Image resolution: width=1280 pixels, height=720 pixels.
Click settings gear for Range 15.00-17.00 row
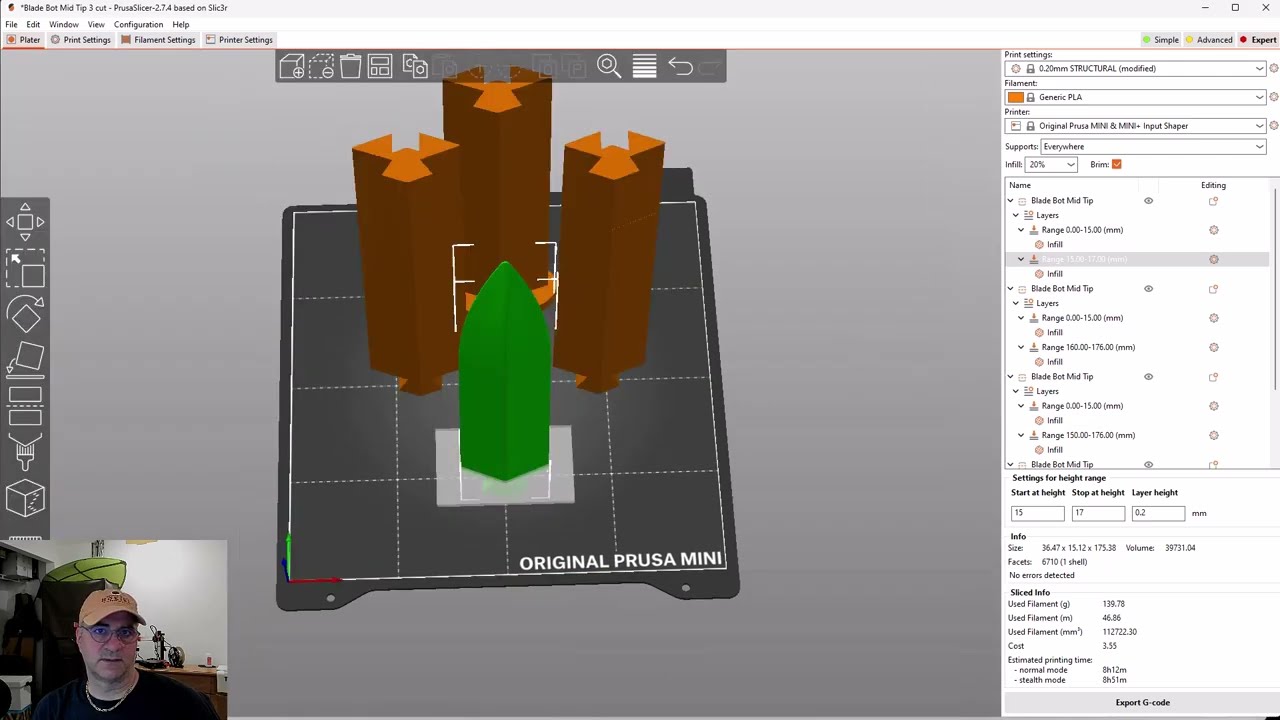[x=1214, y=259]
